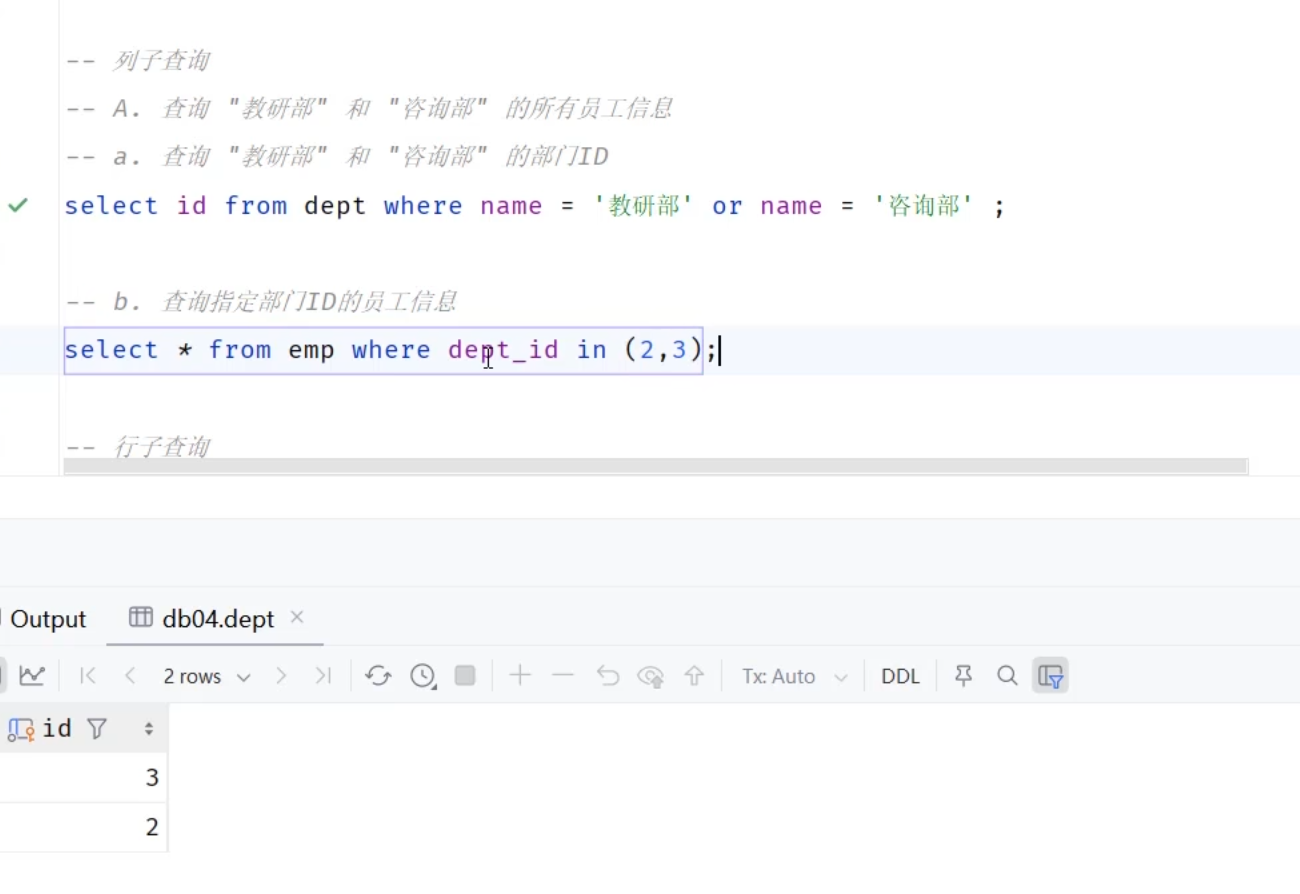Open the chart view icon
Viewport: 1300px width, 894px height.
coord(32,676)
